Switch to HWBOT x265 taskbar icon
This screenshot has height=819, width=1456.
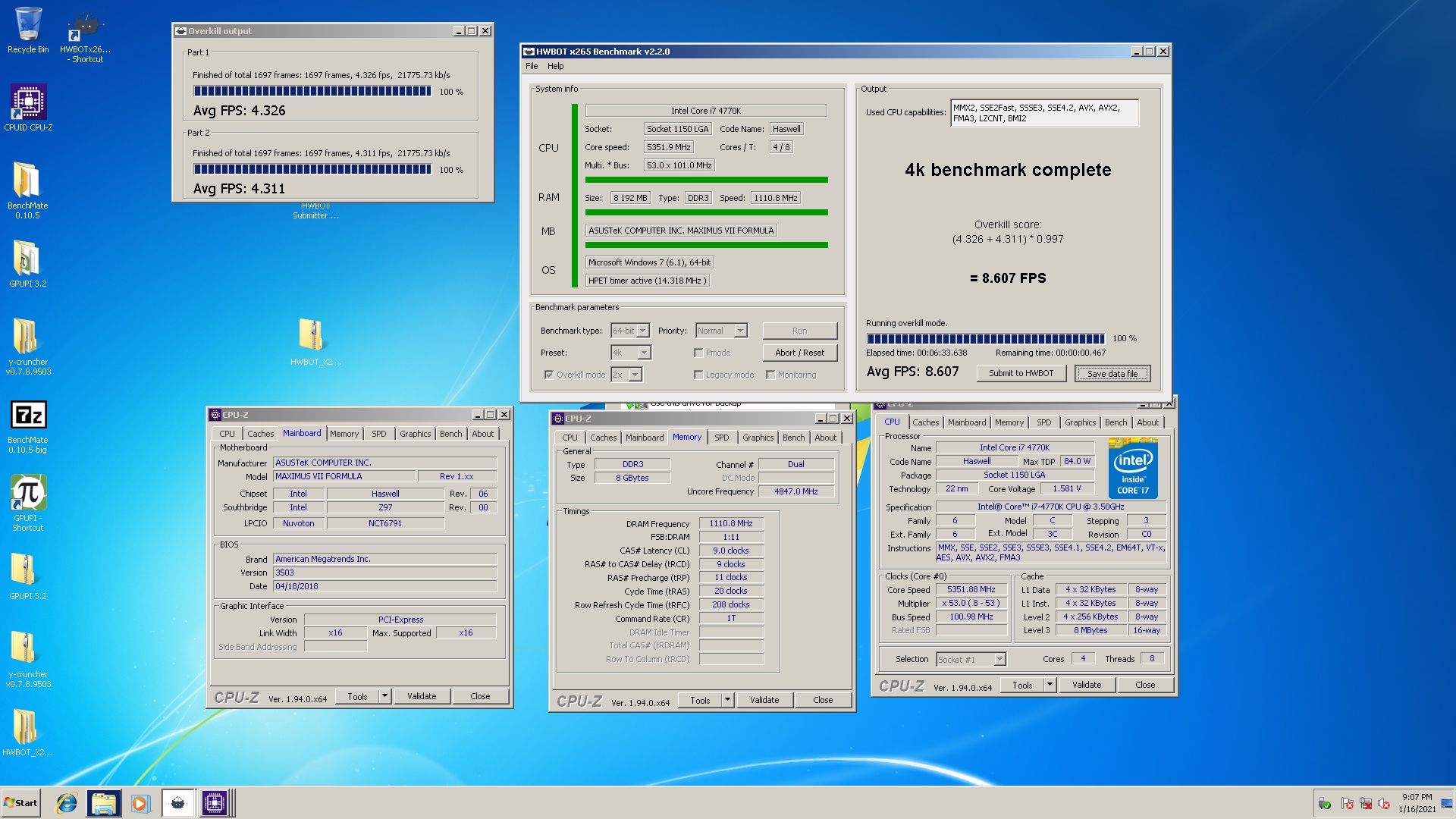click(177, 803)
